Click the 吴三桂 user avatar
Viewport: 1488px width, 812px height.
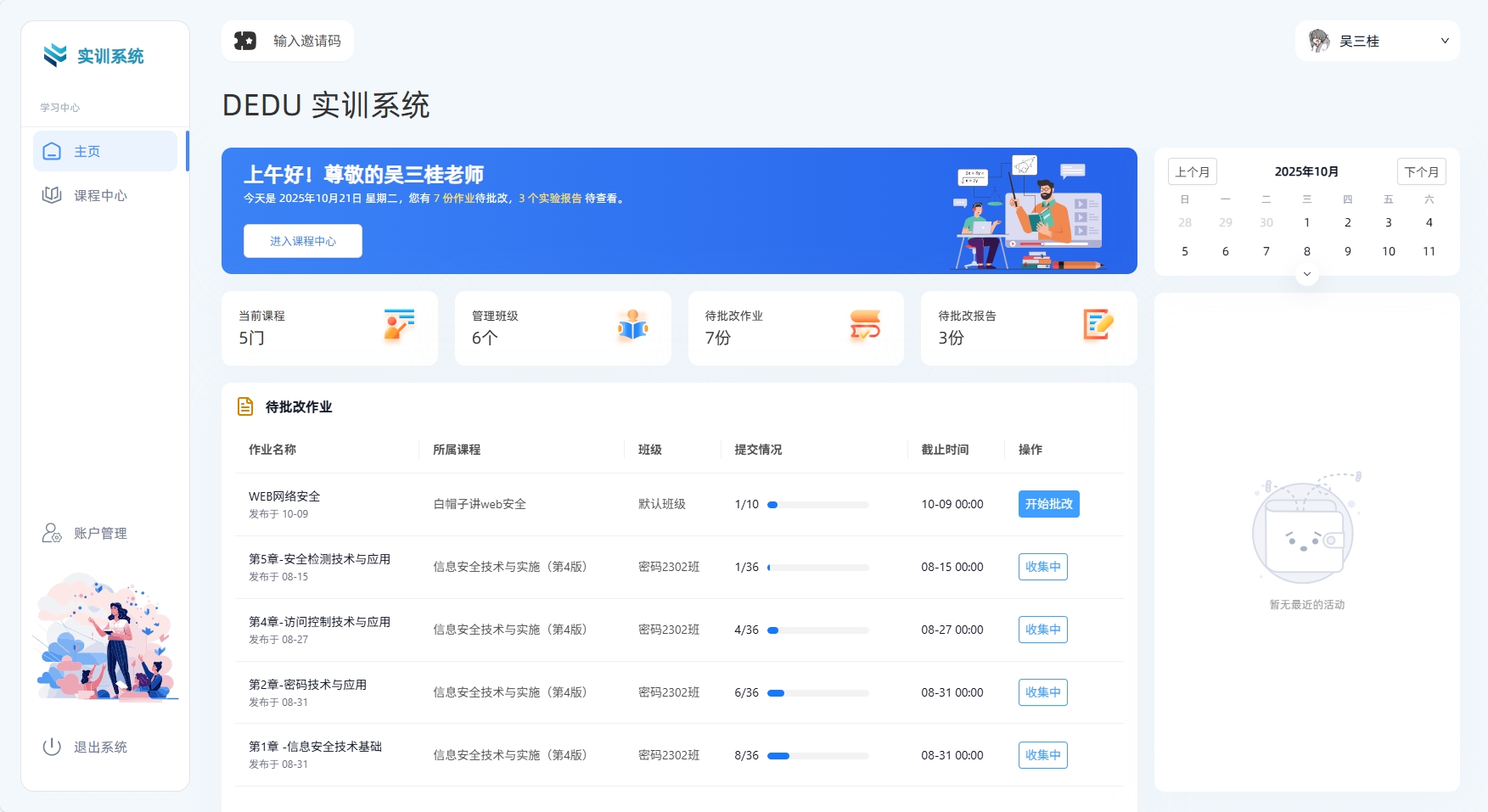click(x=1318, y=41)
